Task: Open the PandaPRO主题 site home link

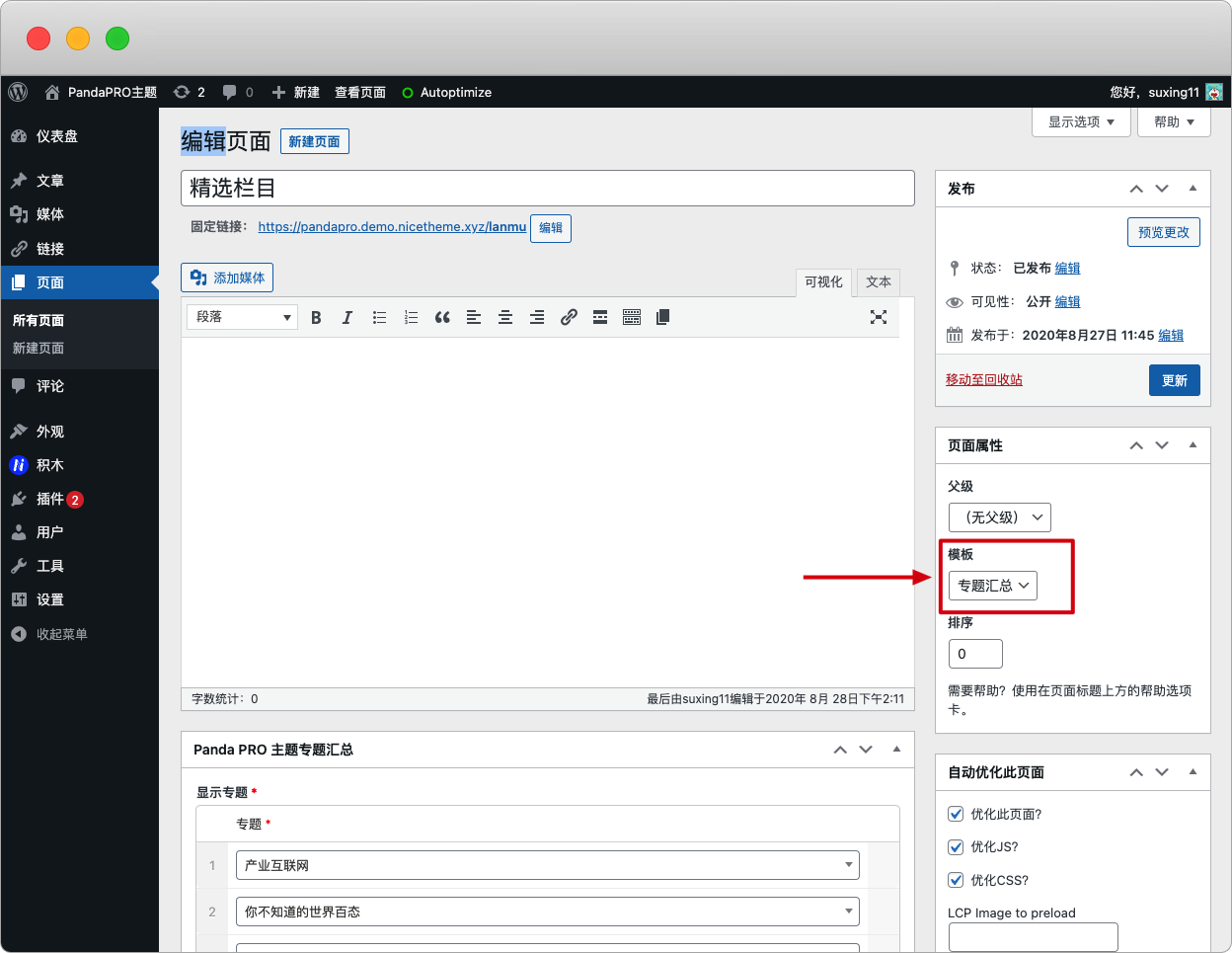Action: click(101, 92)
